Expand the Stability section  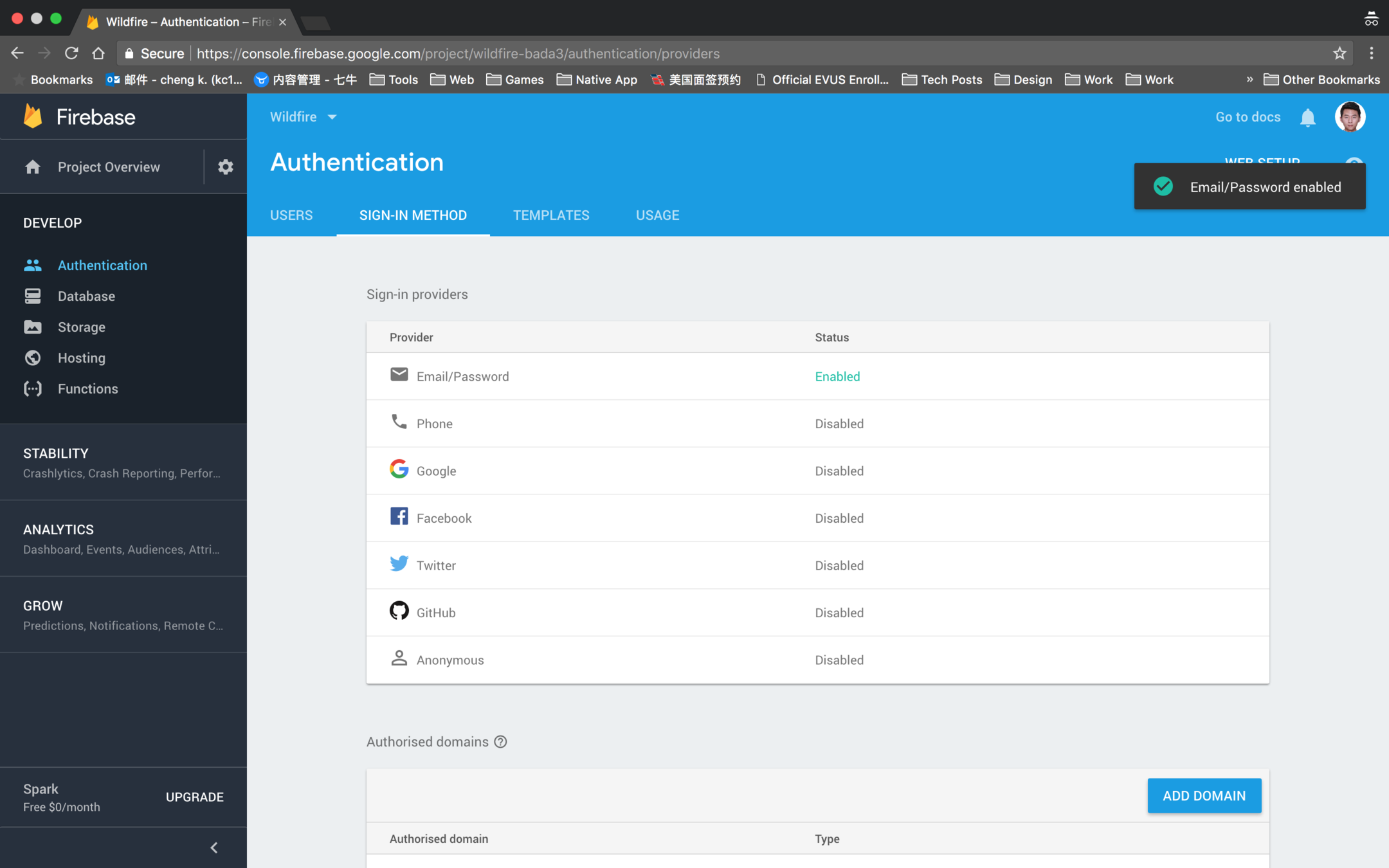pos(122,462)
